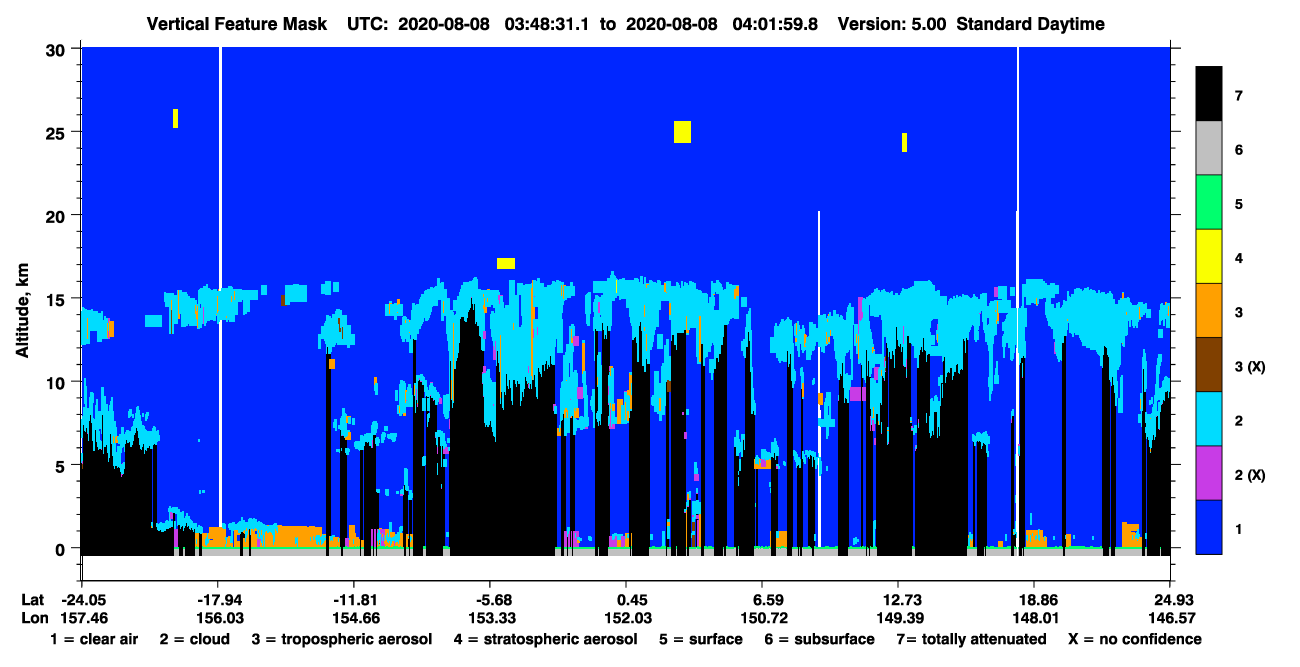Image resolution: width=1300 pixels, height=667 pixels.
Task: Click longitude value "152.03"
Action: (626, 618)
